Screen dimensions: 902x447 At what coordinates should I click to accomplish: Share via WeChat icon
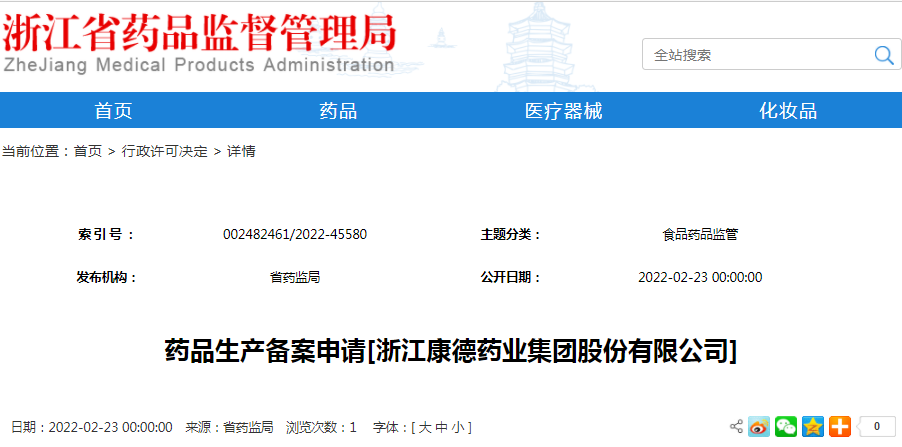[x=786, y=426]
